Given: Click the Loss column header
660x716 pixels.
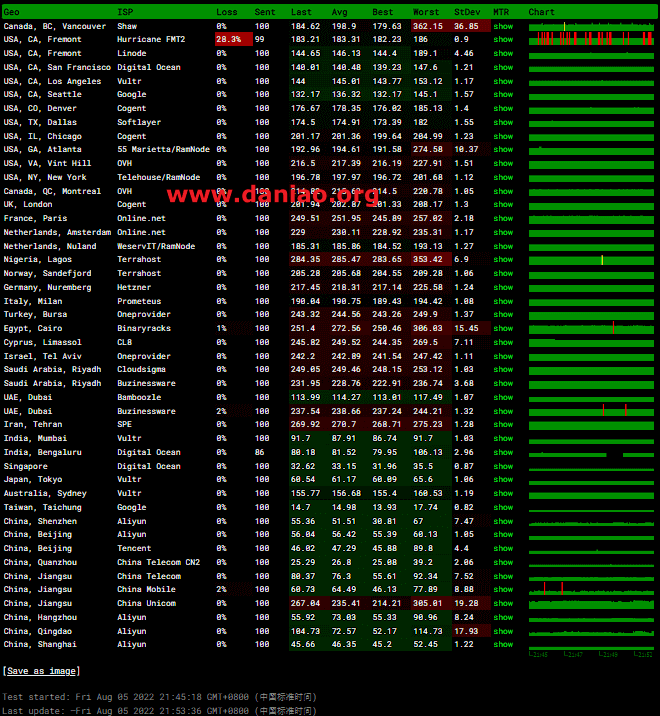Looking at the screenshot, I should click(227, 12).
